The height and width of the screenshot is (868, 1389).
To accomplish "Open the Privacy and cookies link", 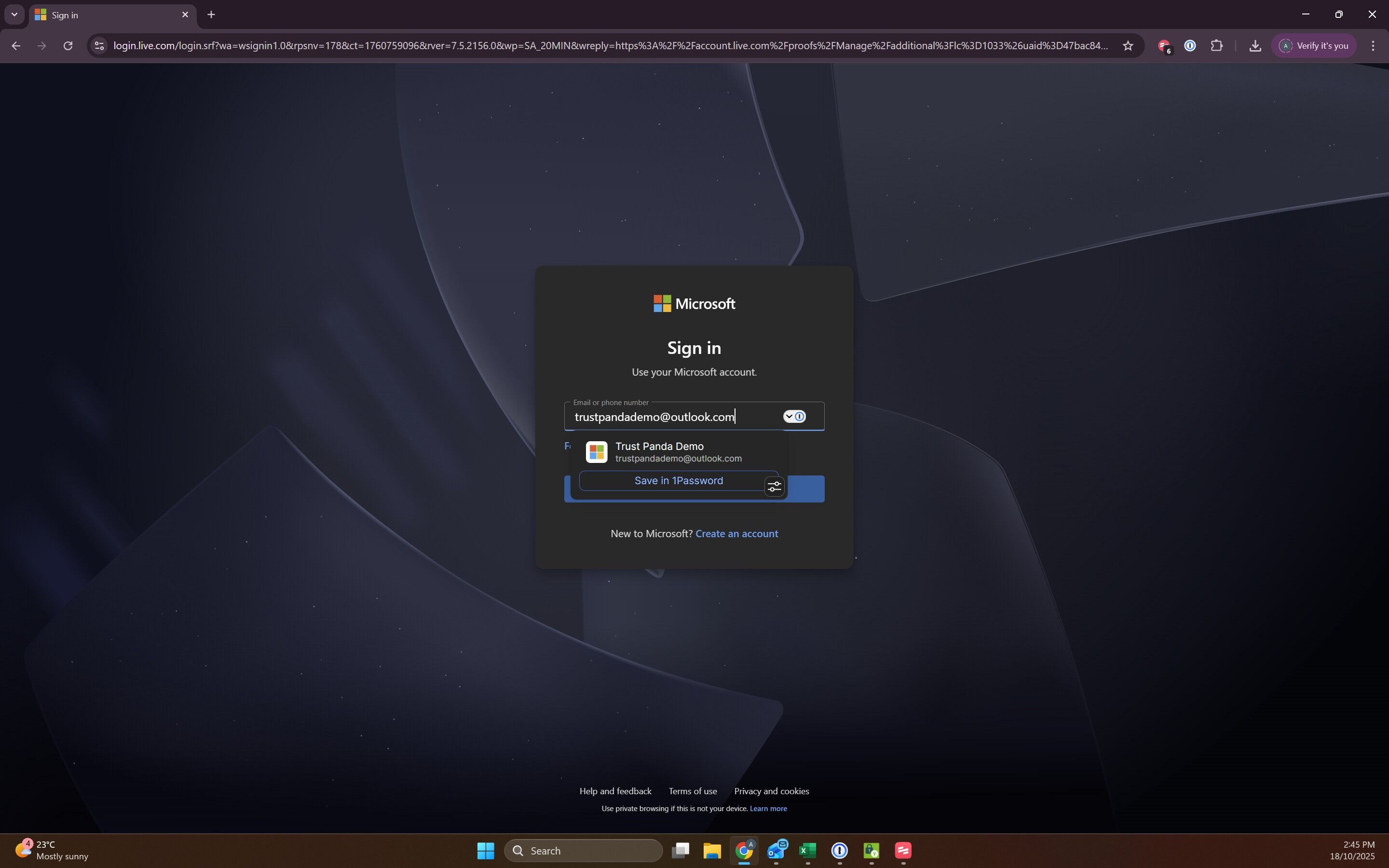I will [x=771, y=791].
